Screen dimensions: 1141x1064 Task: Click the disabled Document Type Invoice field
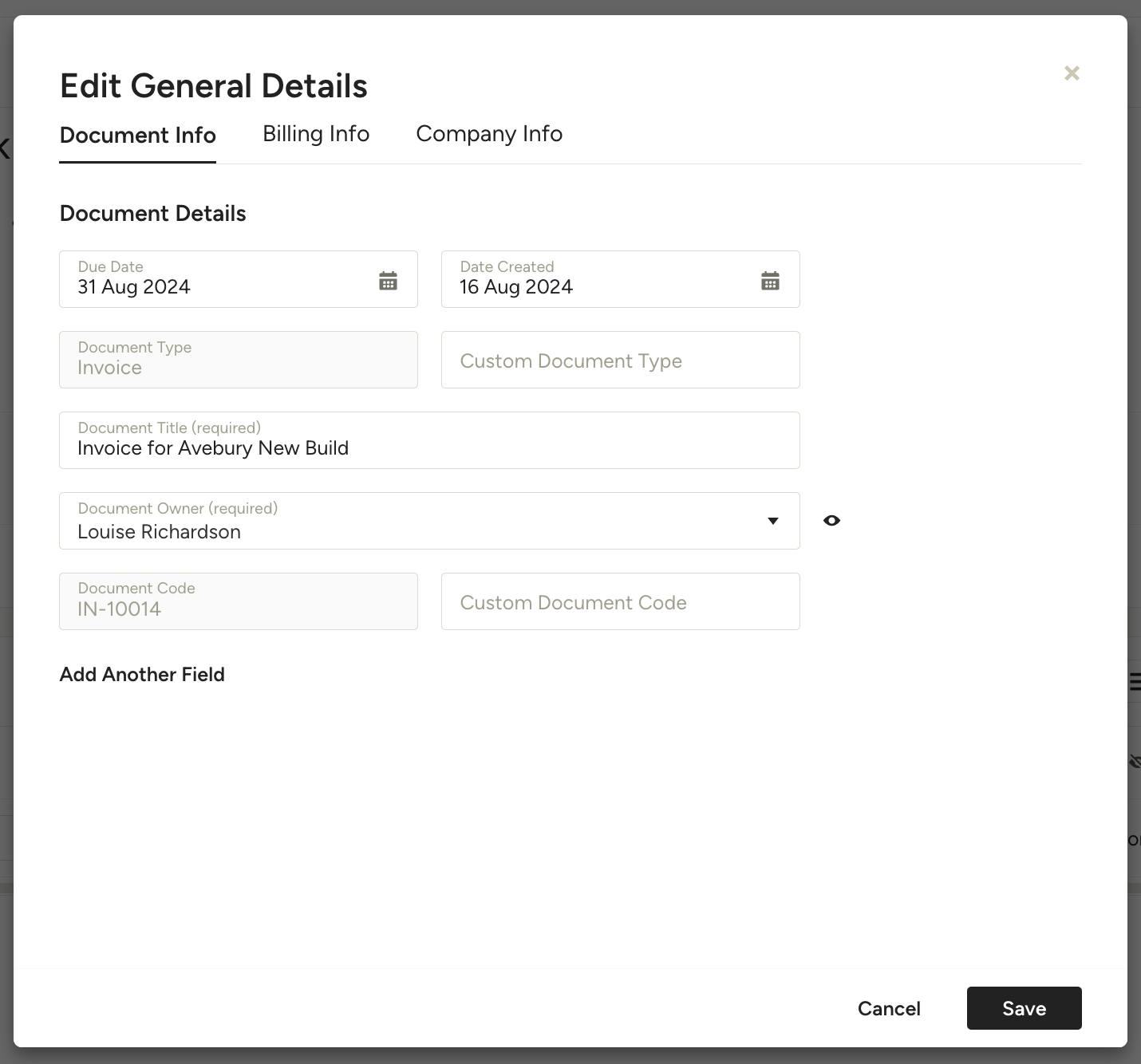pos(239,360)
